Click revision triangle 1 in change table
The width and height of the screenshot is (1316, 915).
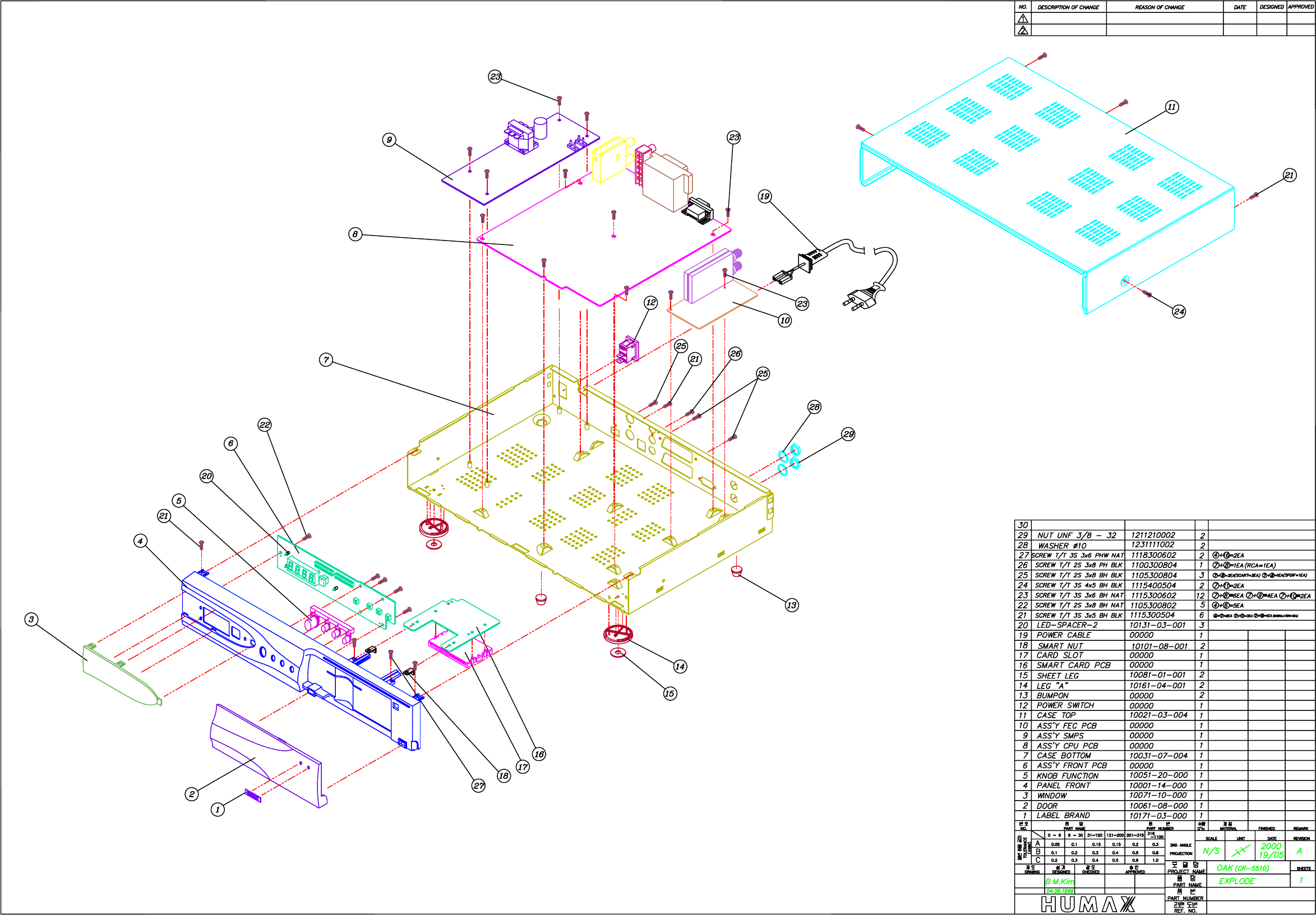click(1023, 19)
